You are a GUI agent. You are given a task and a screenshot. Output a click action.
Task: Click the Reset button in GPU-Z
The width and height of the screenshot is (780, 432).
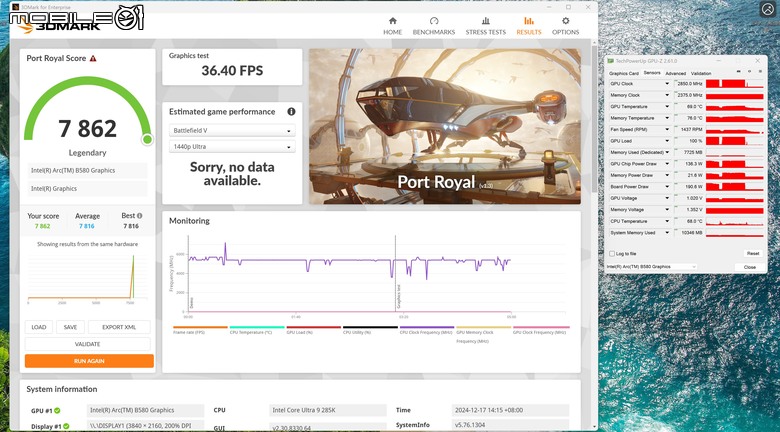pyautogui.click(x=753, y=253)
